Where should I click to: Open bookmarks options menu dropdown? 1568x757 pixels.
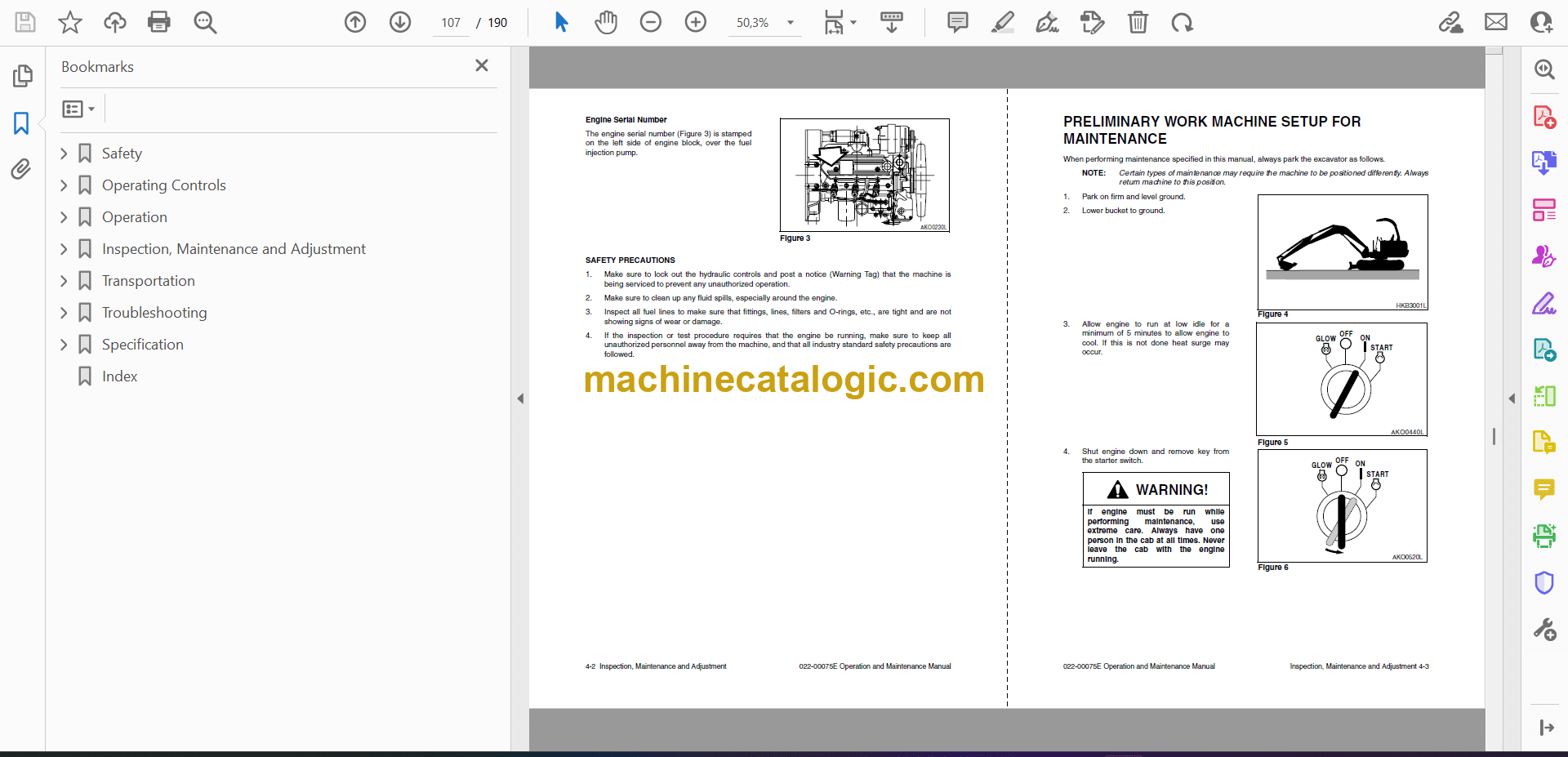78,109
